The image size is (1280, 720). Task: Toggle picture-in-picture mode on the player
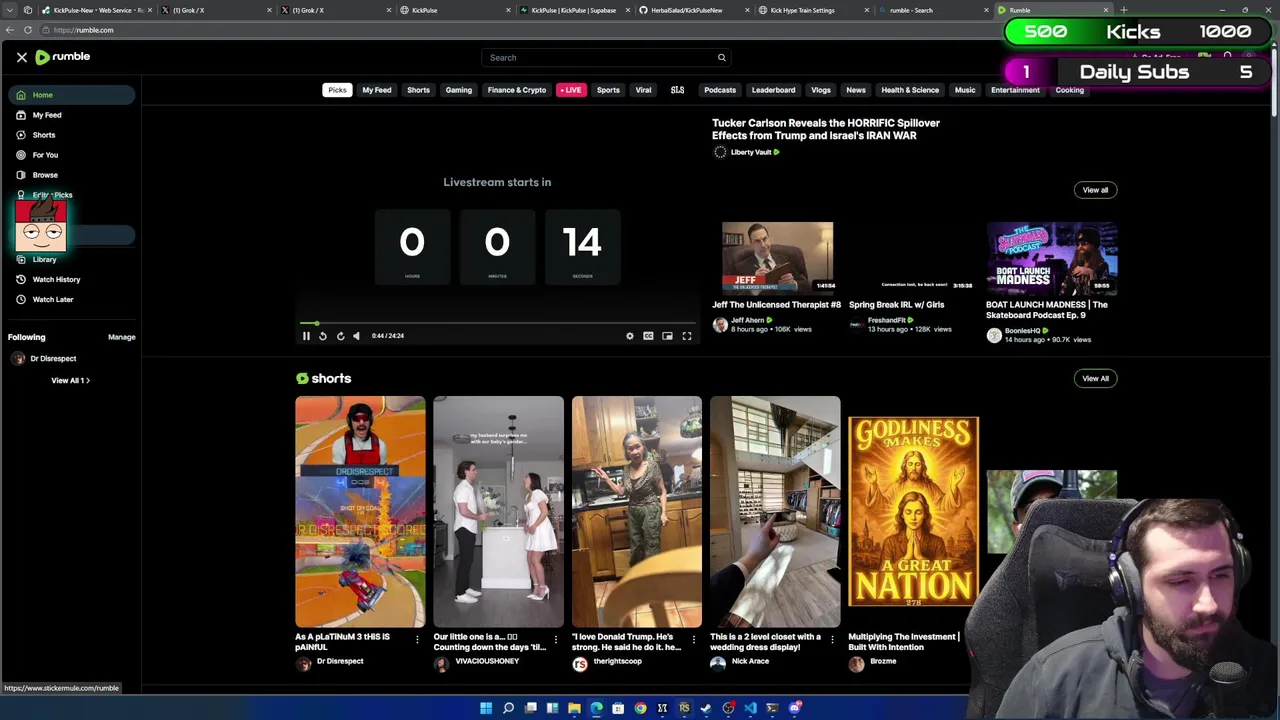[x=667, y=336]
